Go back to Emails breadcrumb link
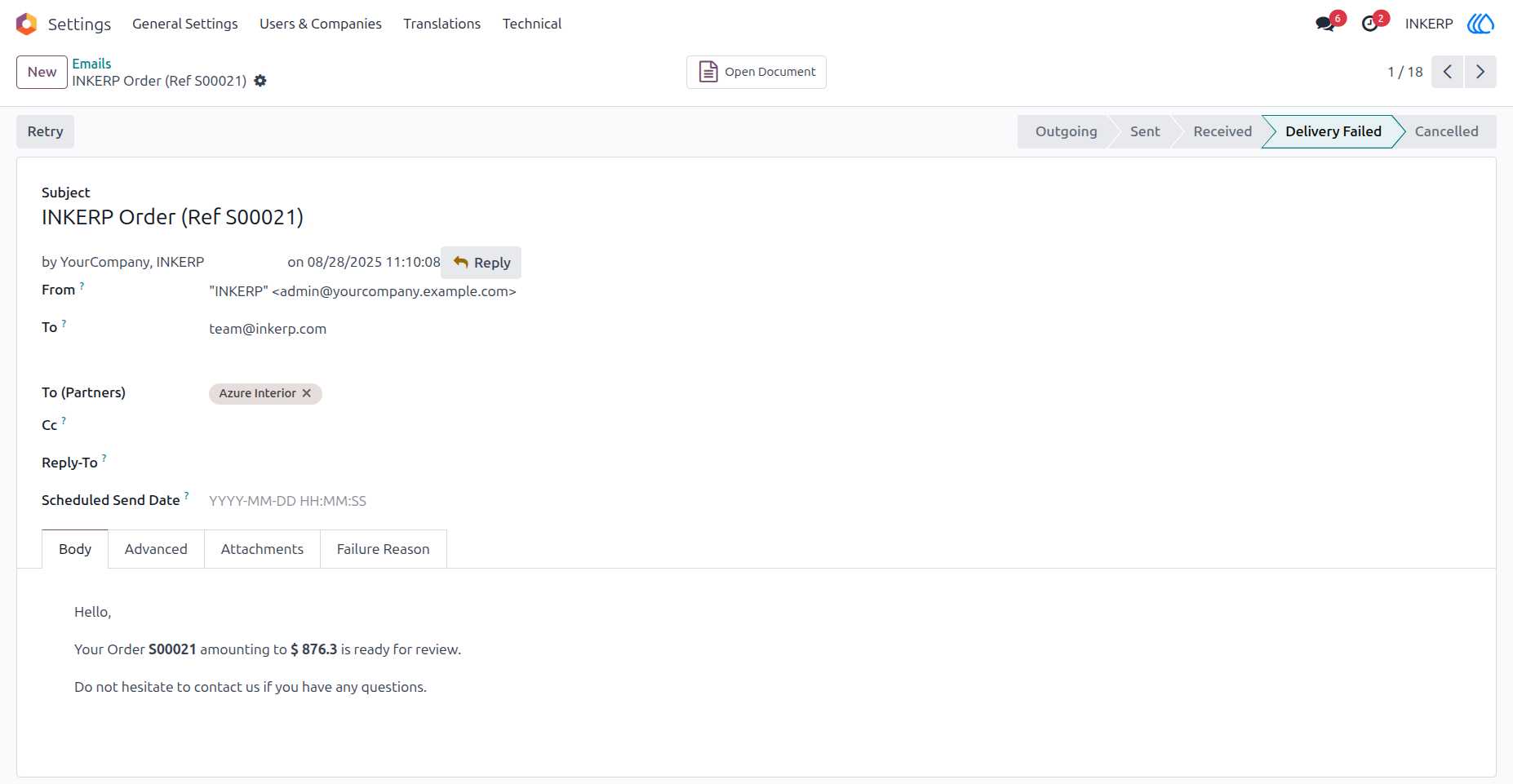1513x784 pixels. click(91, 64)
